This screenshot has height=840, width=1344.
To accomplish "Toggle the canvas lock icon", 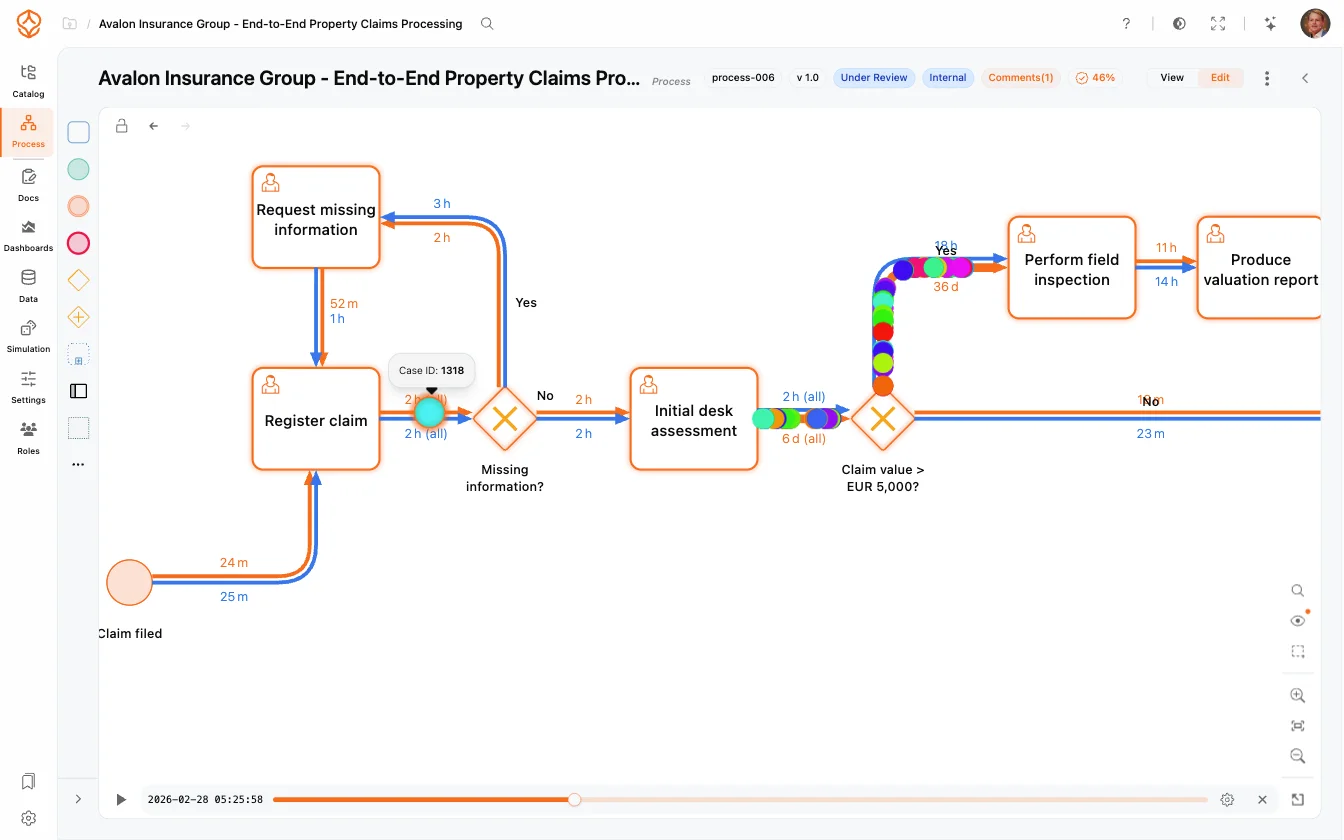I will (x=121, y=126).
